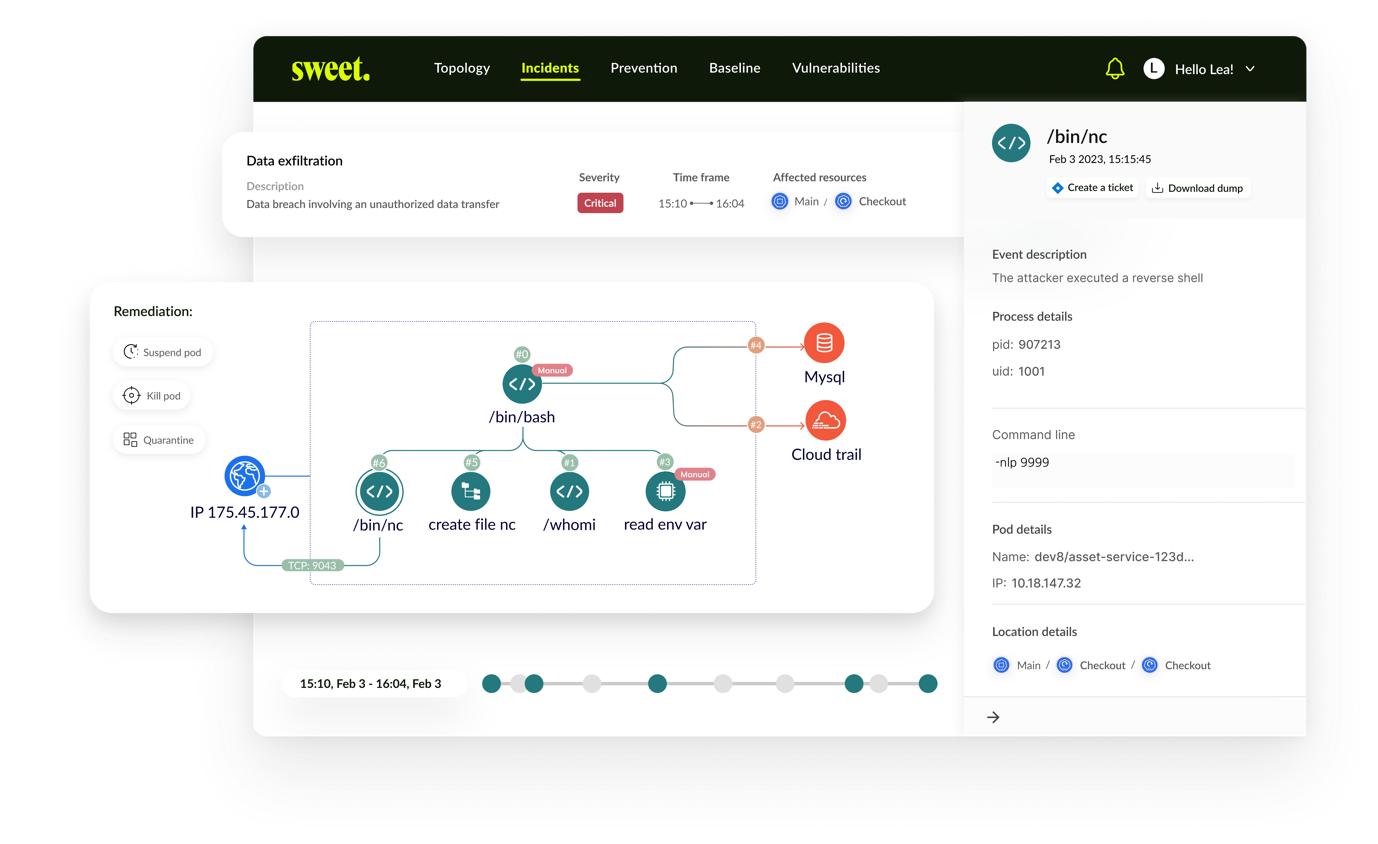Screen dimensions: 1378x844
Task: Select the Mysql database node
Action: pos(824,343)
